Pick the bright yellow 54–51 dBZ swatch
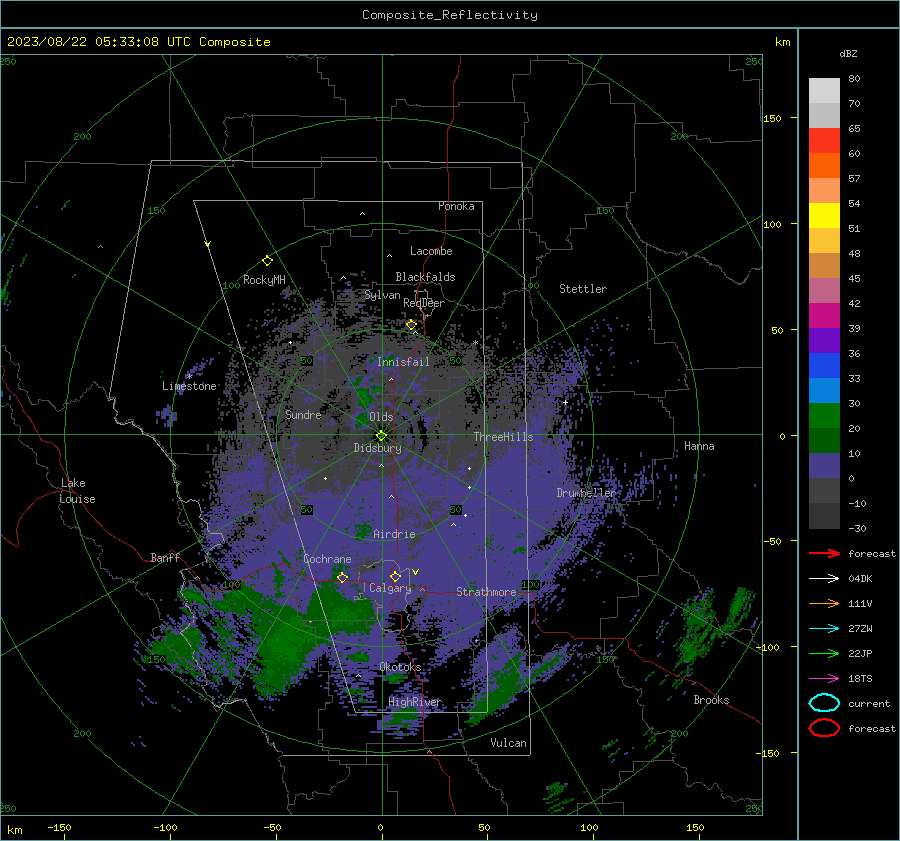 pyautogui.click(x=824, y=216)
